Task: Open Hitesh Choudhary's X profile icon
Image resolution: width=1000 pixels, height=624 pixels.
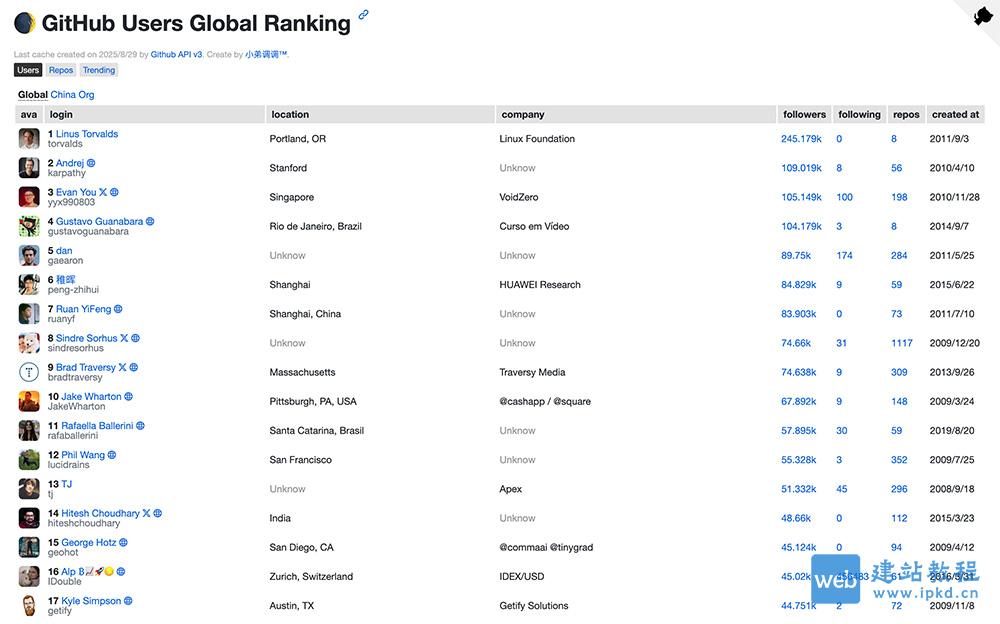Action: click(x=147, y=513)
